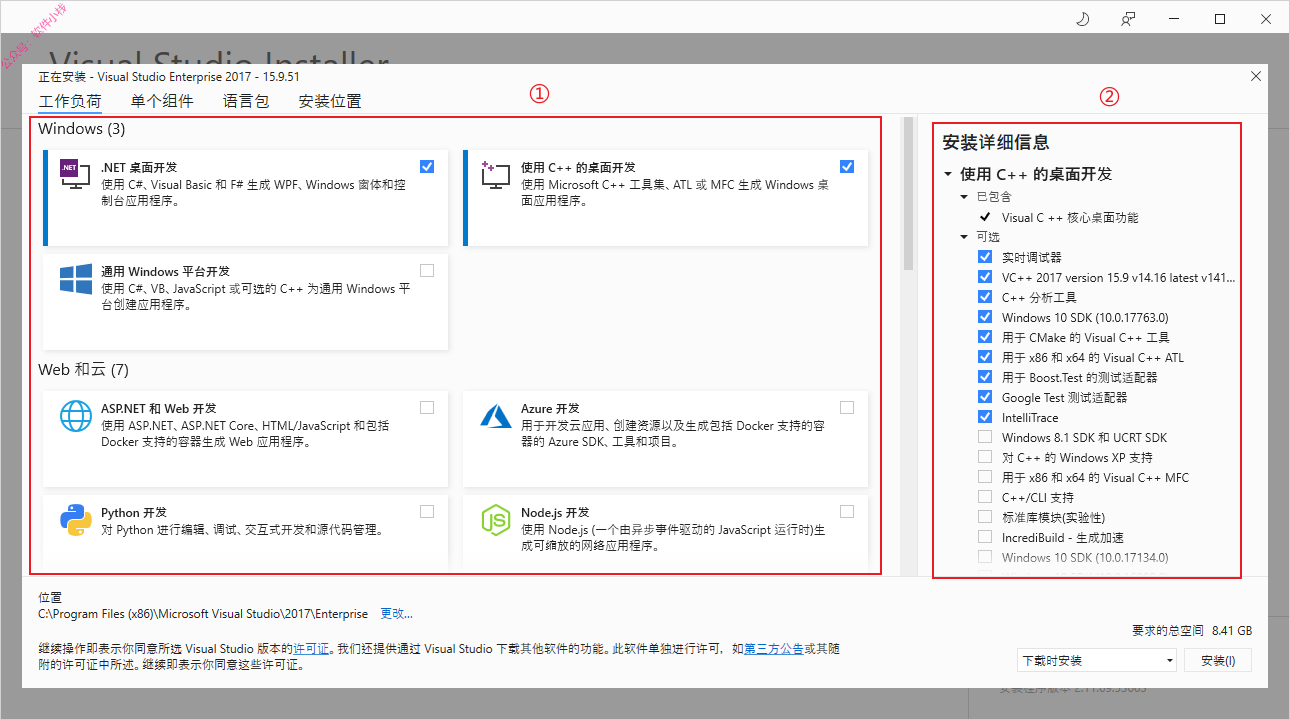Click the ASP.NET globe icon
The height and width of the screenshot is (720, 1290).
click(x=76, y=416)
